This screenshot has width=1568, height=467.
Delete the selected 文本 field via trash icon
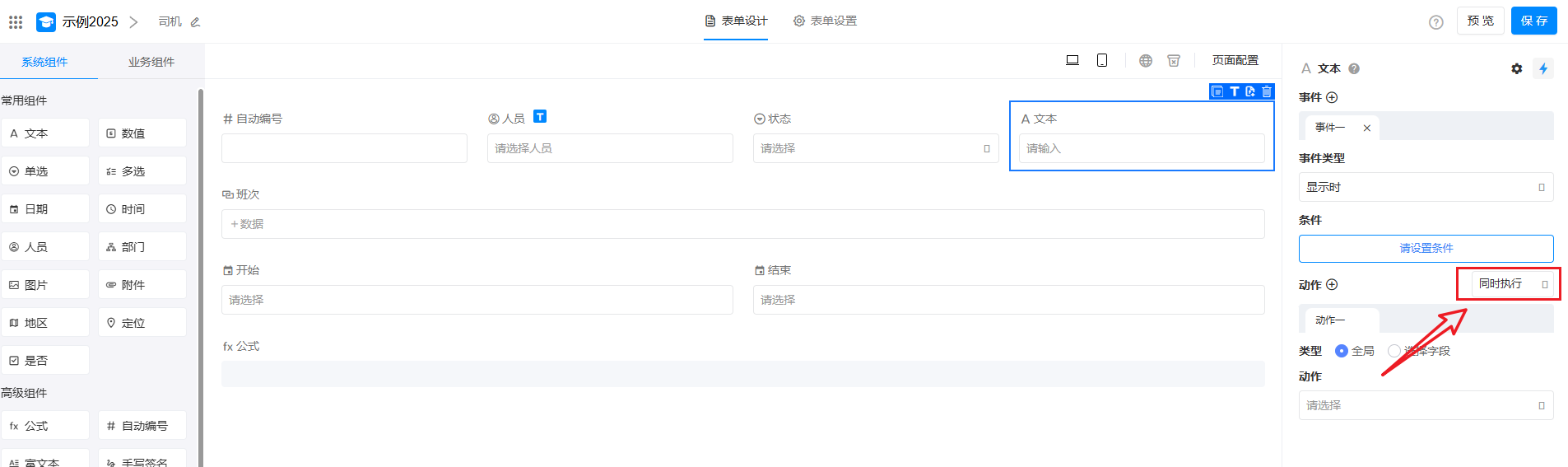click(1267, 91)
